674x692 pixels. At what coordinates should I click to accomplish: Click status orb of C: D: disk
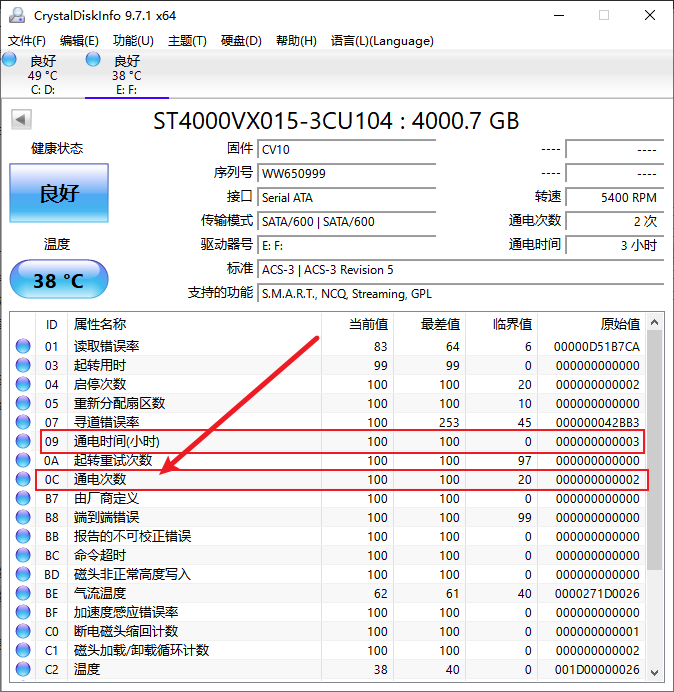pyautogui.click(x=9, y=59)
